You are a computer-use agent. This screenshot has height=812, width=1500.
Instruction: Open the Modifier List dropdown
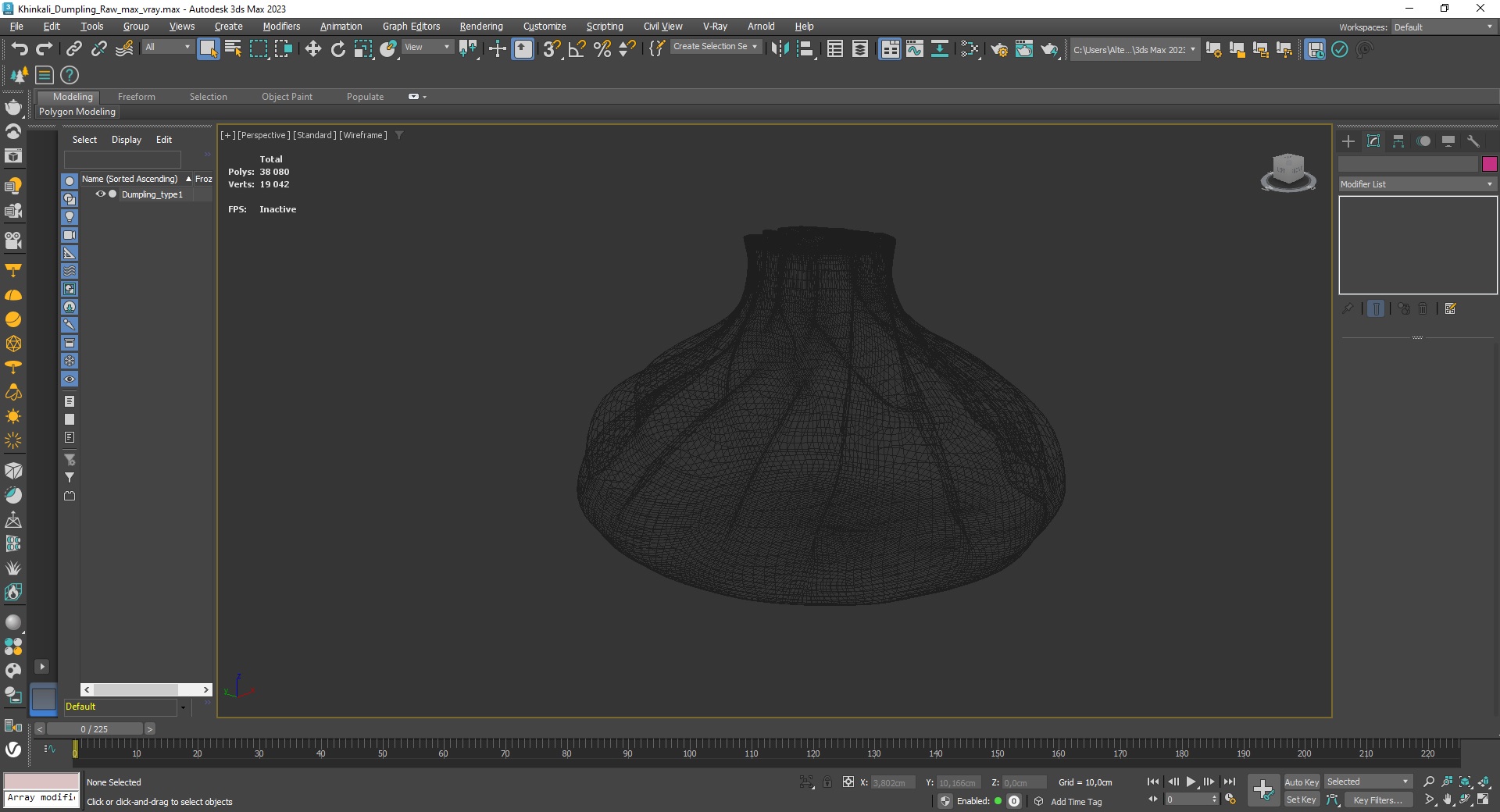coord(1416,184)
